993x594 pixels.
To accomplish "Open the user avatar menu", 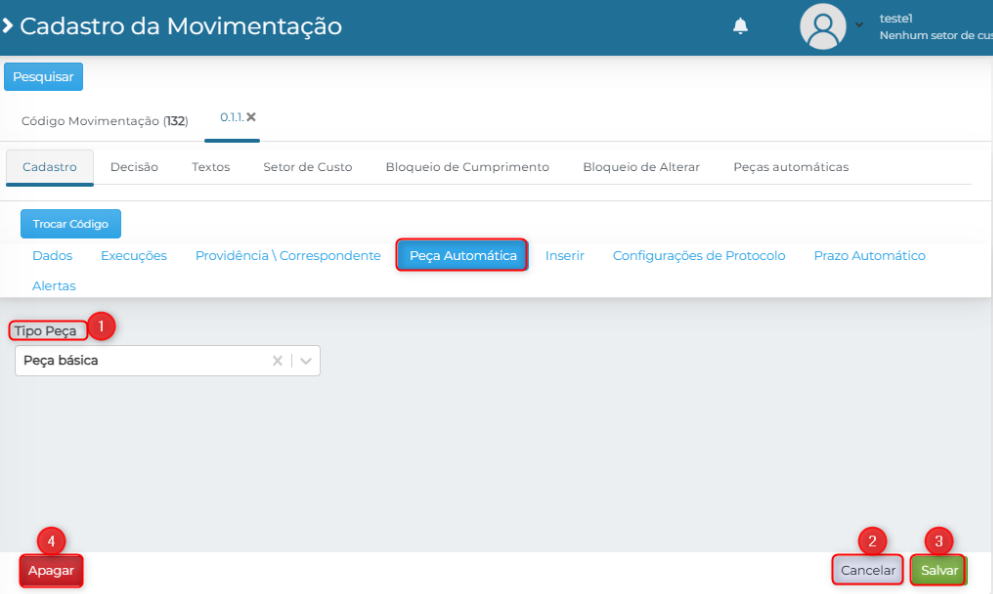I will pyautogui.click(x=823, y=27).
